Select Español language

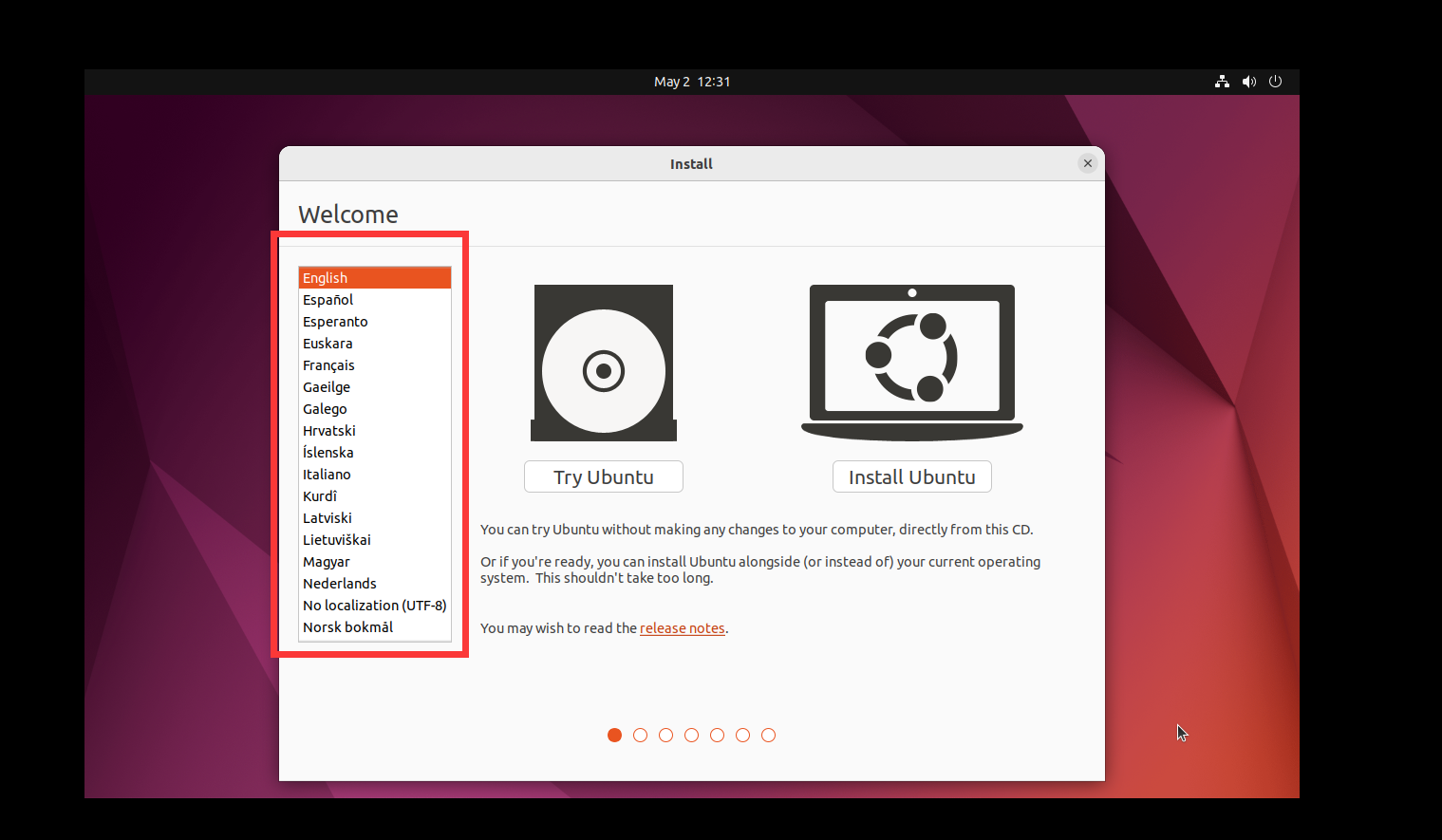[x=375, y=300]
